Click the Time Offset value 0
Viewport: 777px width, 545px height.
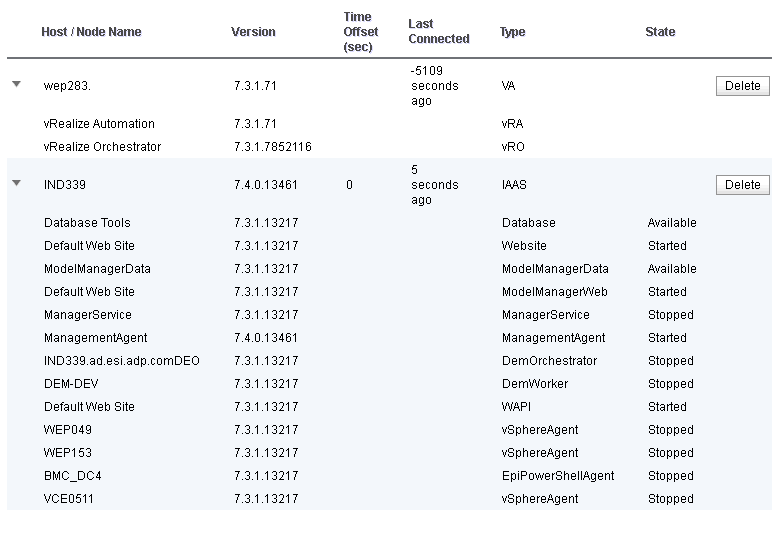(349, 185)
